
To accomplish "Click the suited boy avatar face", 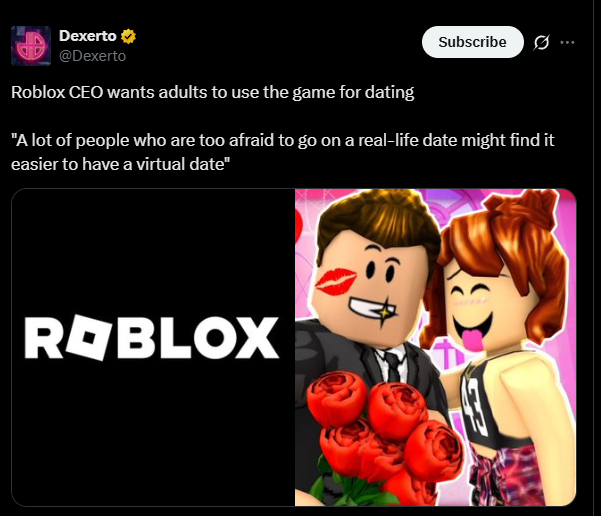I will click(366, 289).
